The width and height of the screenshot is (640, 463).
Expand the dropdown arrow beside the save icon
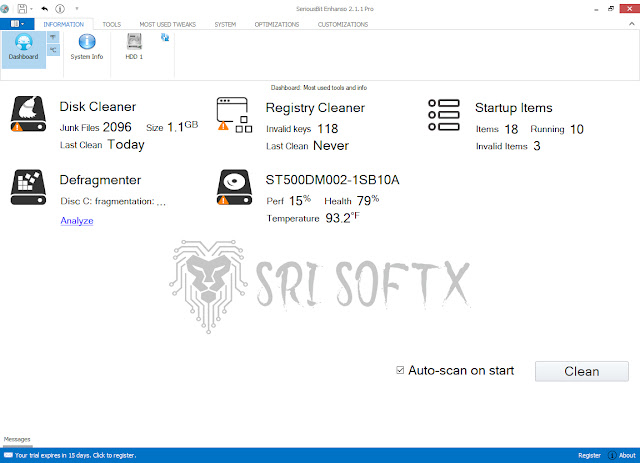click(x=31, y=9)
